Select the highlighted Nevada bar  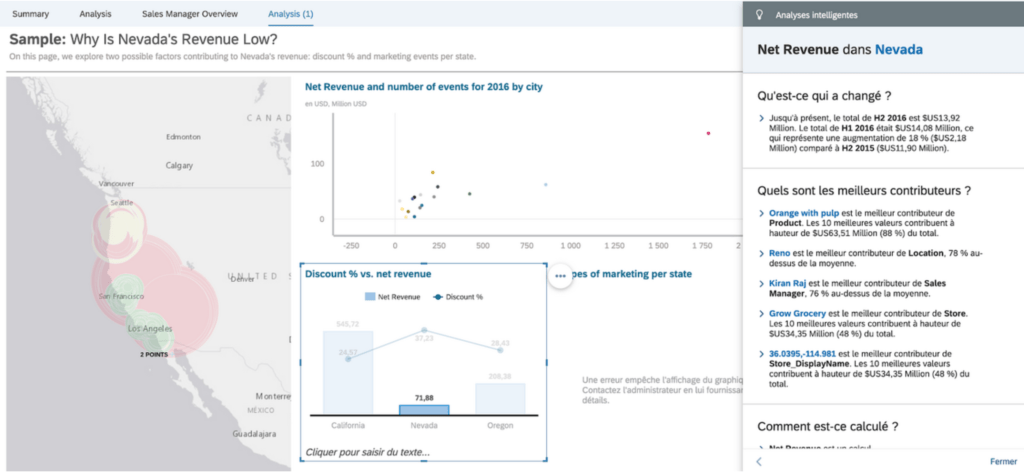tap(424, 409)
